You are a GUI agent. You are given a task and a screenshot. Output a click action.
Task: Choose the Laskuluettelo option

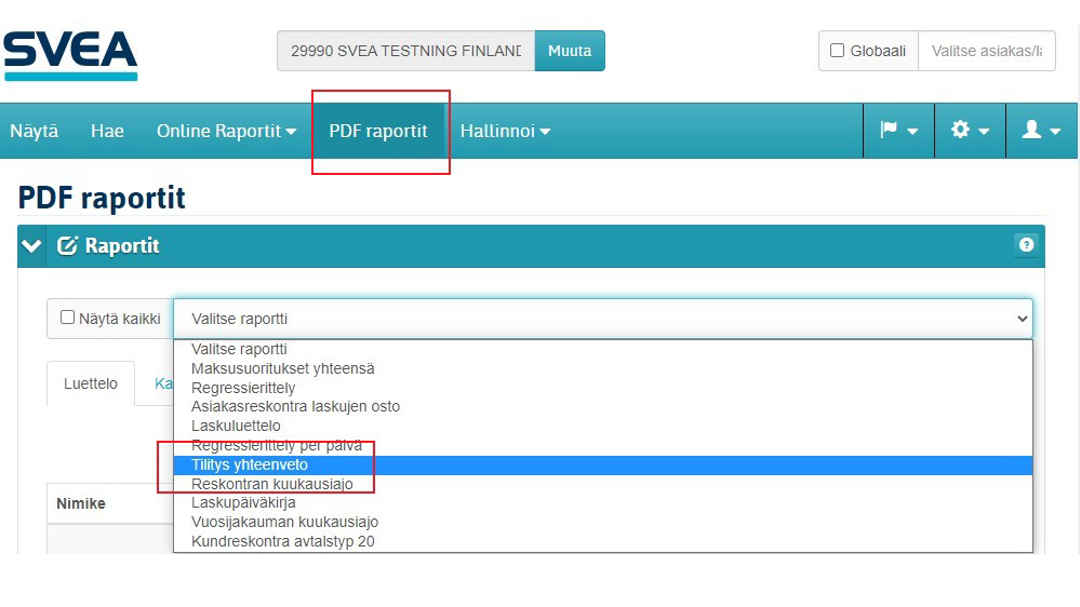point(603,426)
